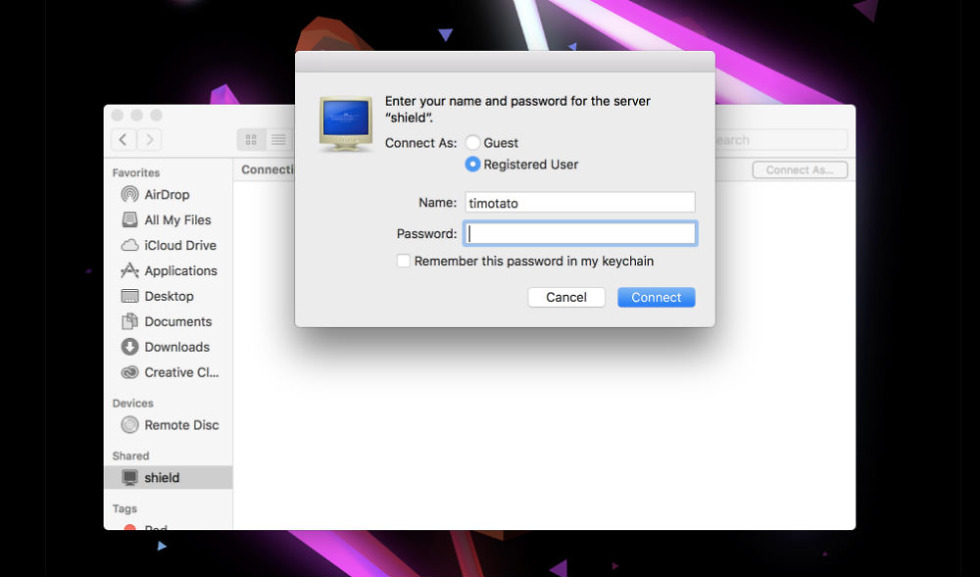Select the Guest radio button

473,143
